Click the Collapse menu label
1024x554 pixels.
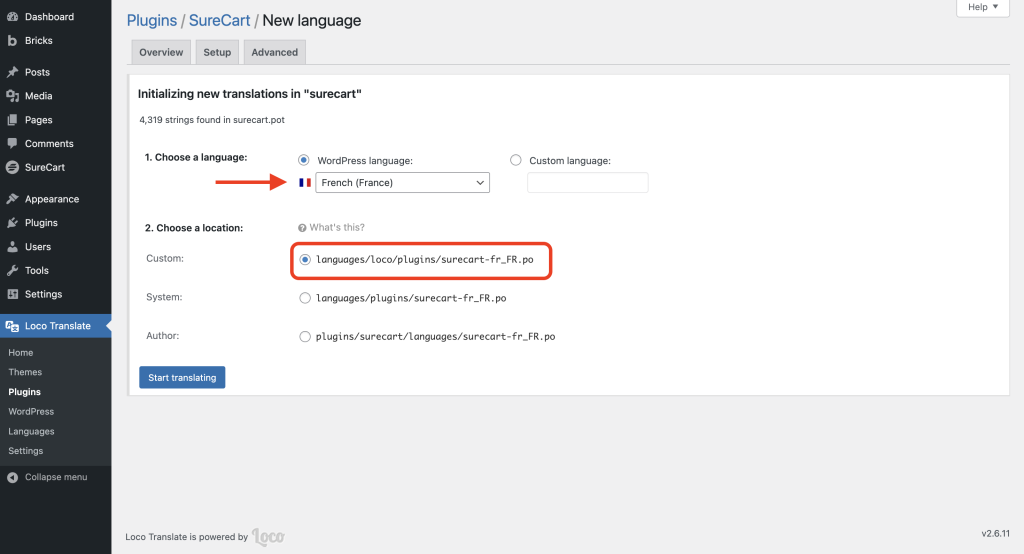[56, 478]
